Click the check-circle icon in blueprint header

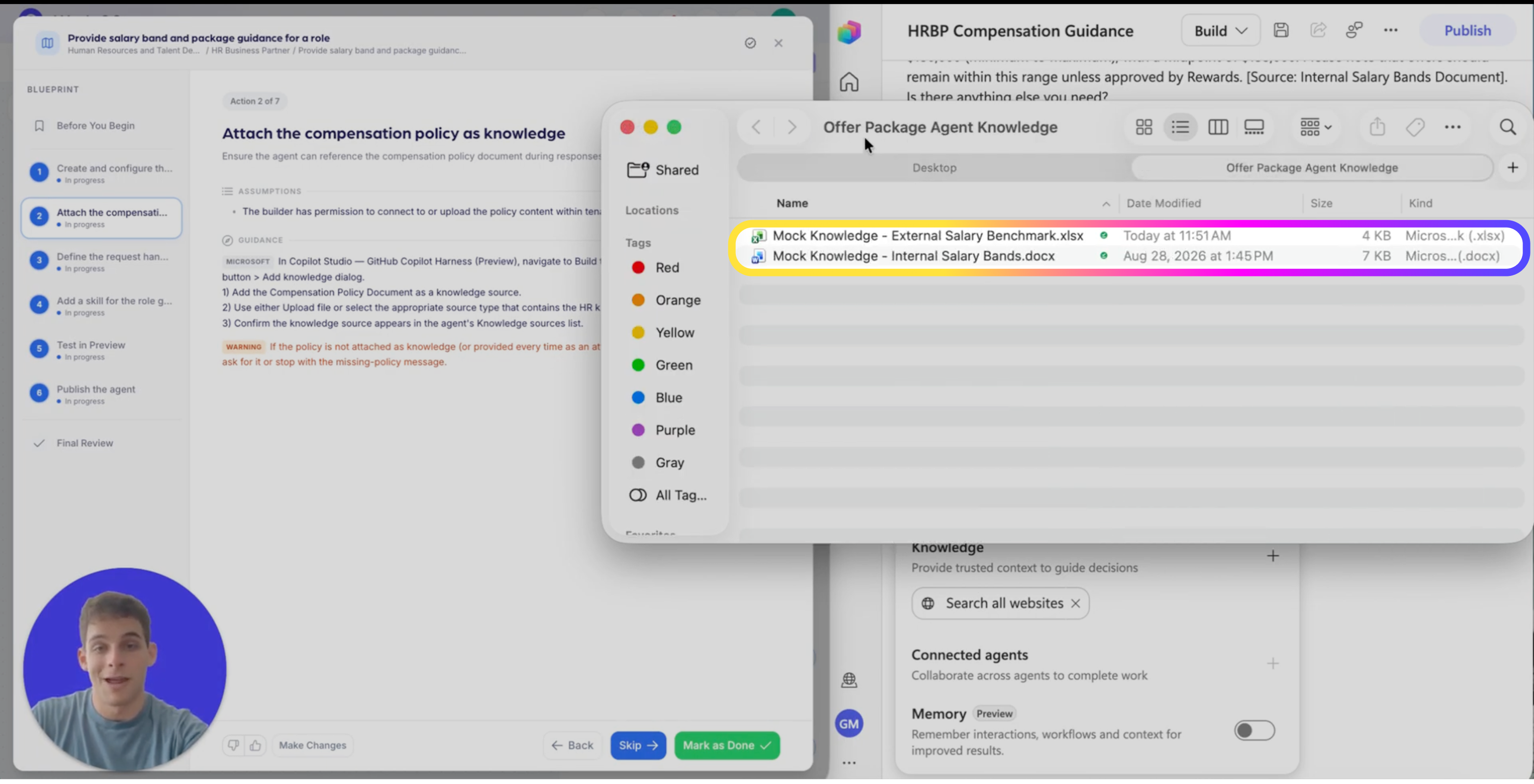(750, 43)
